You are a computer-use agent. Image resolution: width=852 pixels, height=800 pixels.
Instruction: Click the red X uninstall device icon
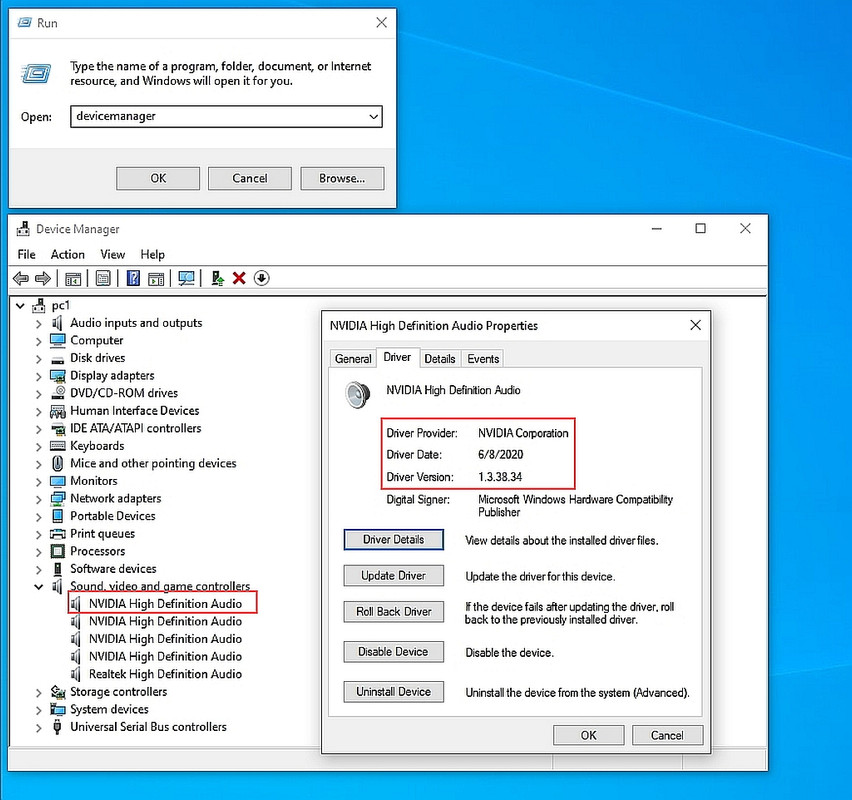tap(239, 278)
